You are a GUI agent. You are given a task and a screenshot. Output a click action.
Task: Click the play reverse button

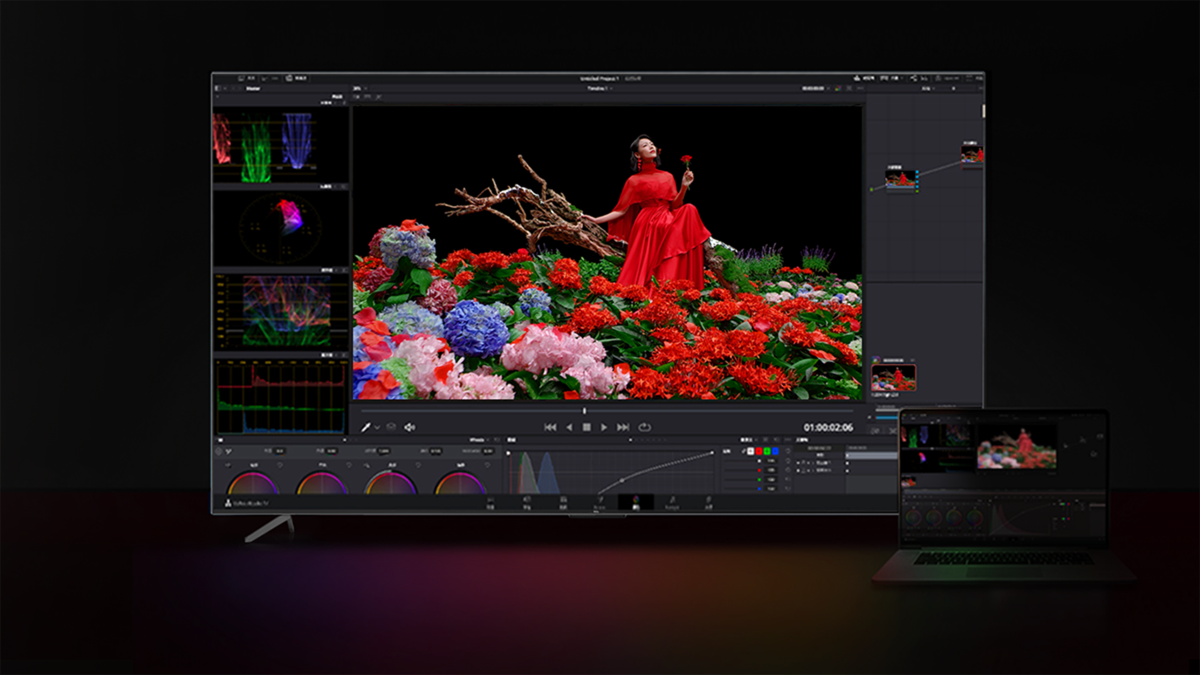(569, 427)
